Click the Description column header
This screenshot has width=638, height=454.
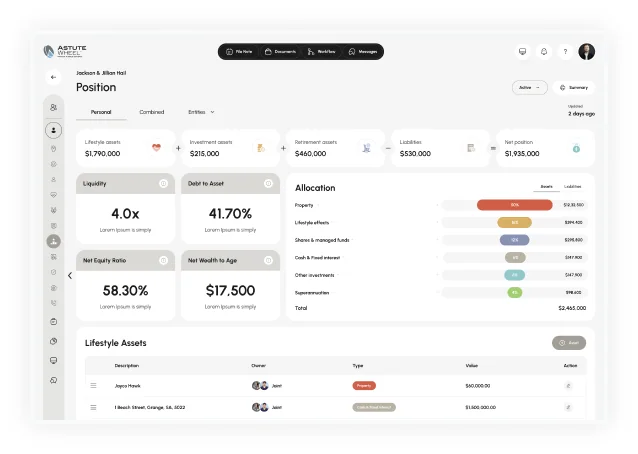point(127,365)
